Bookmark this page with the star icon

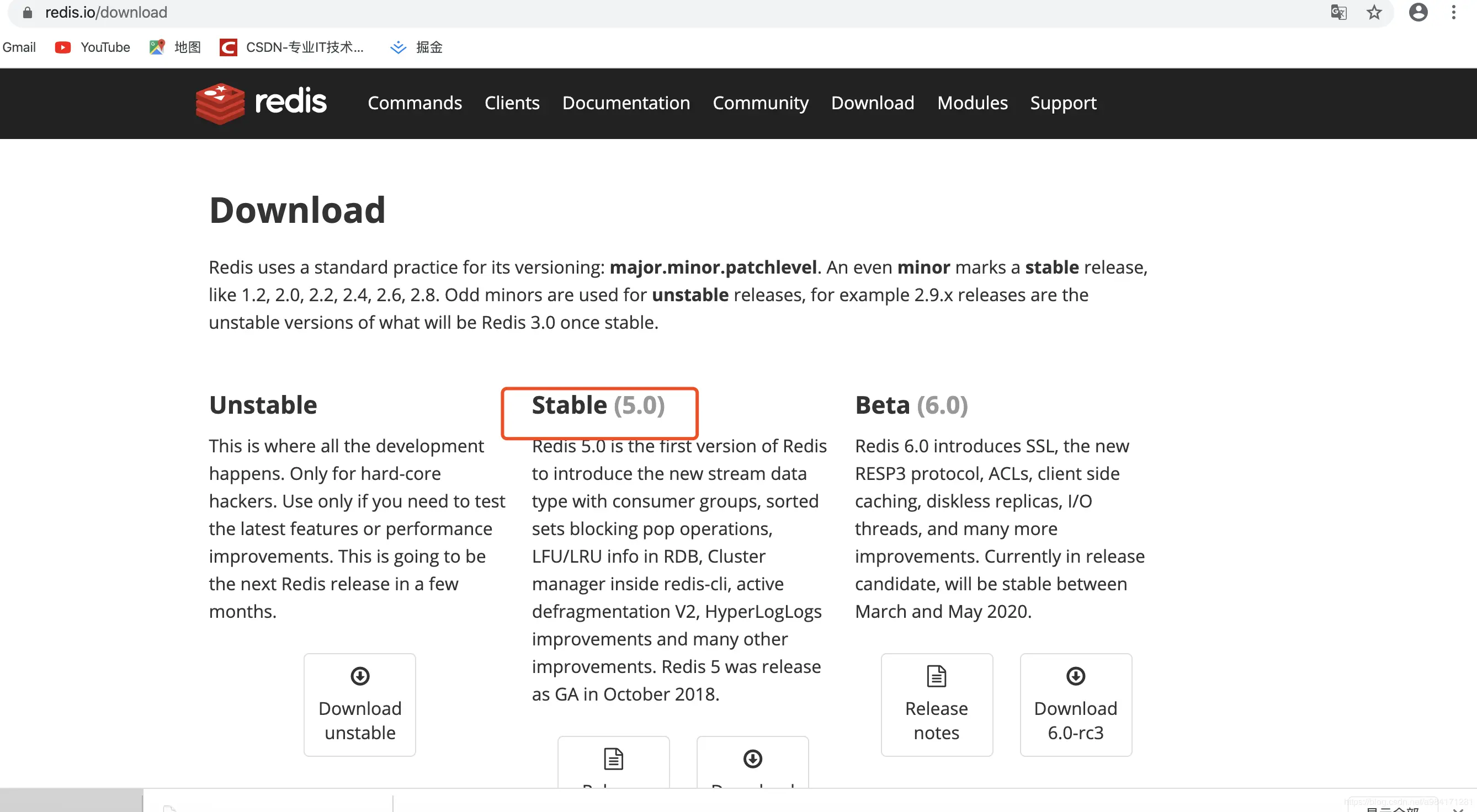click(1374, 12)
